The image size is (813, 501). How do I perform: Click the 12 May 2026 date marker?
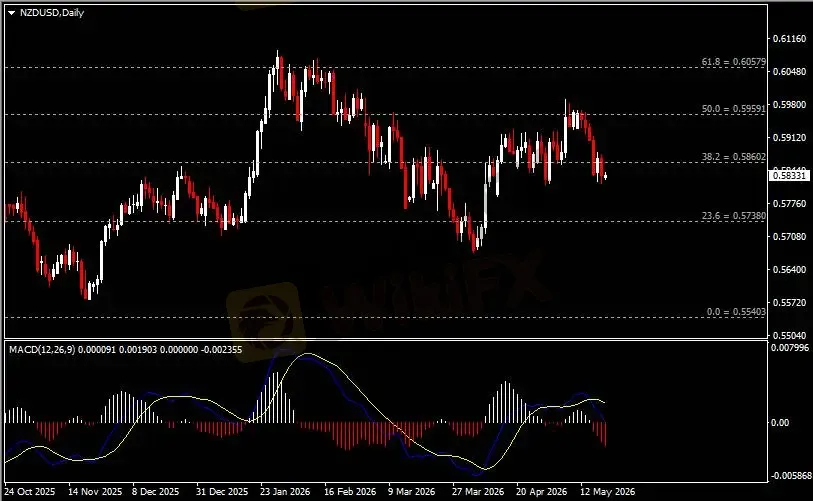(x=607, y=491)
